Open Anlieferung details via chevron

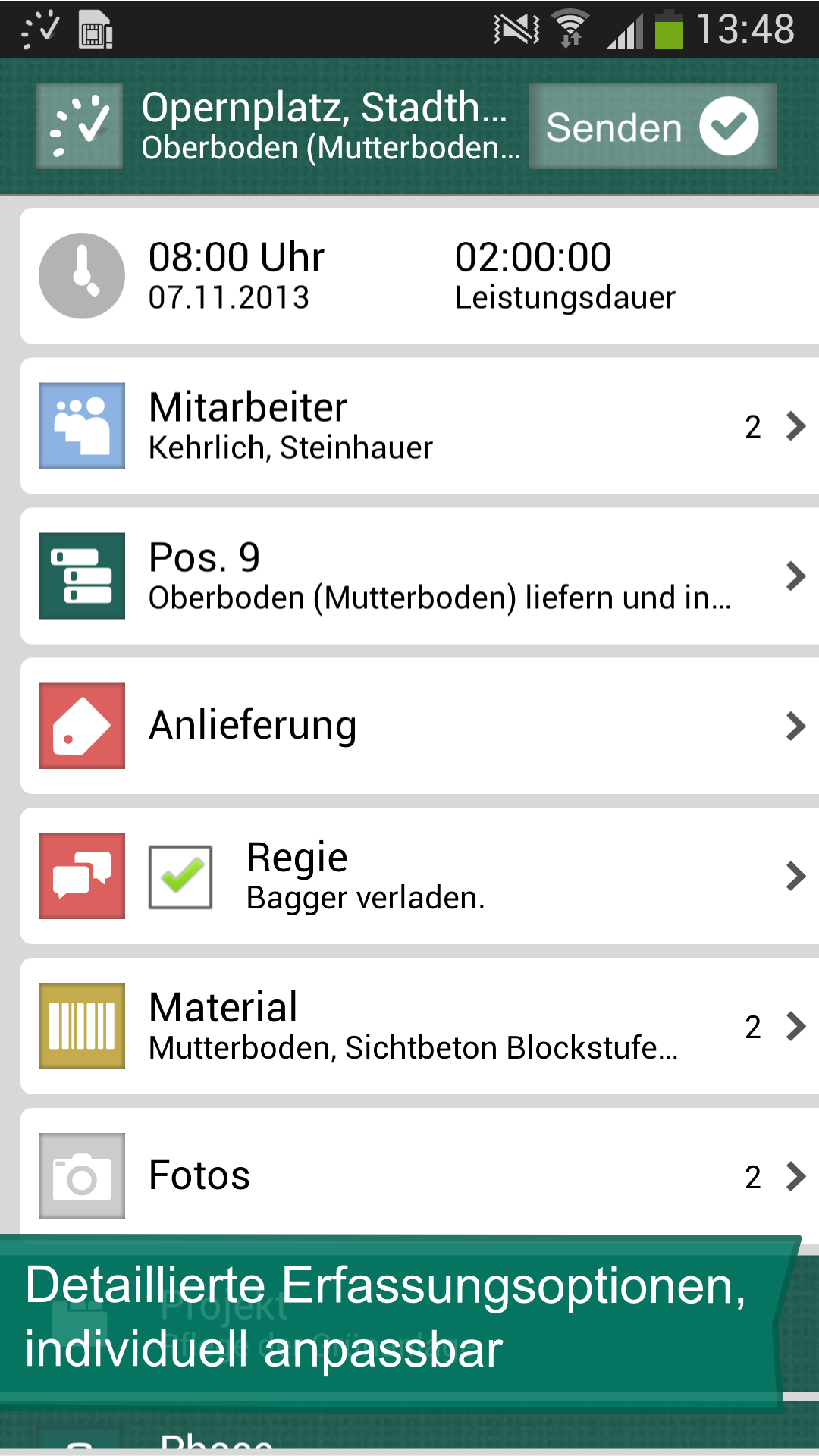coord(795,726)
